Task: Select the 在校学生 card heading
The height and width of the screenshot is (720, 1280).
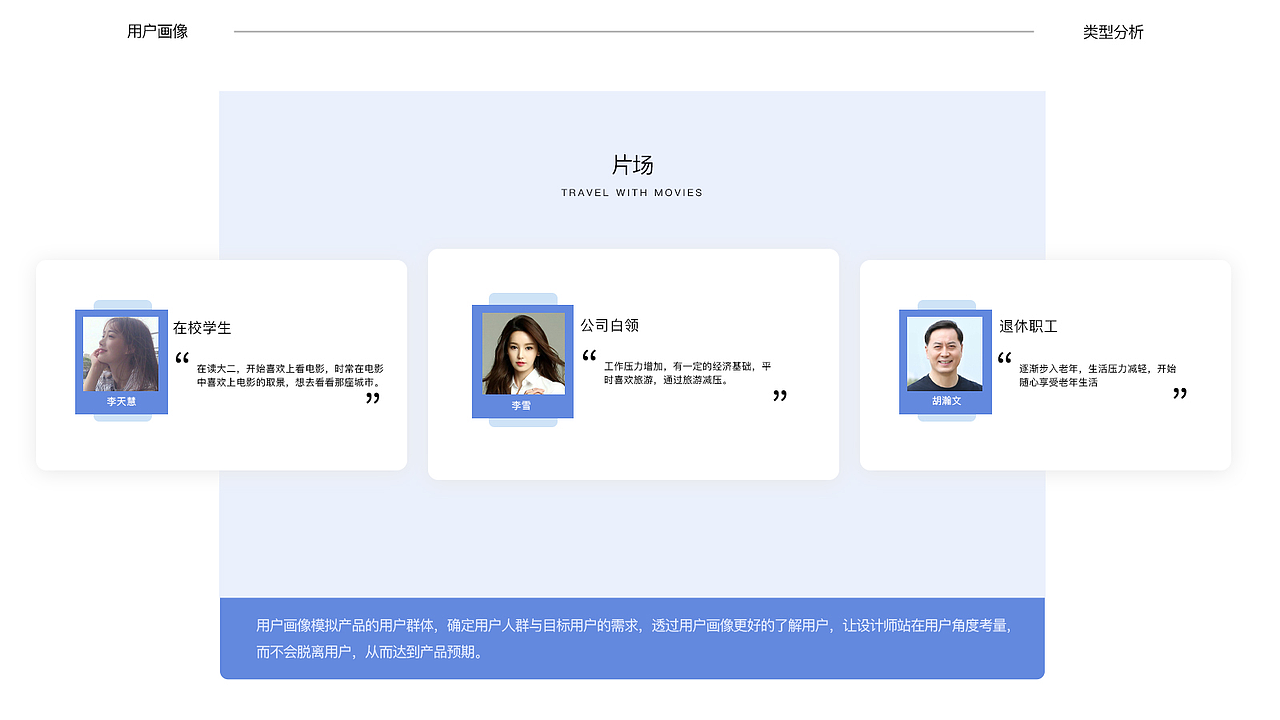Action: pos(202,328)
